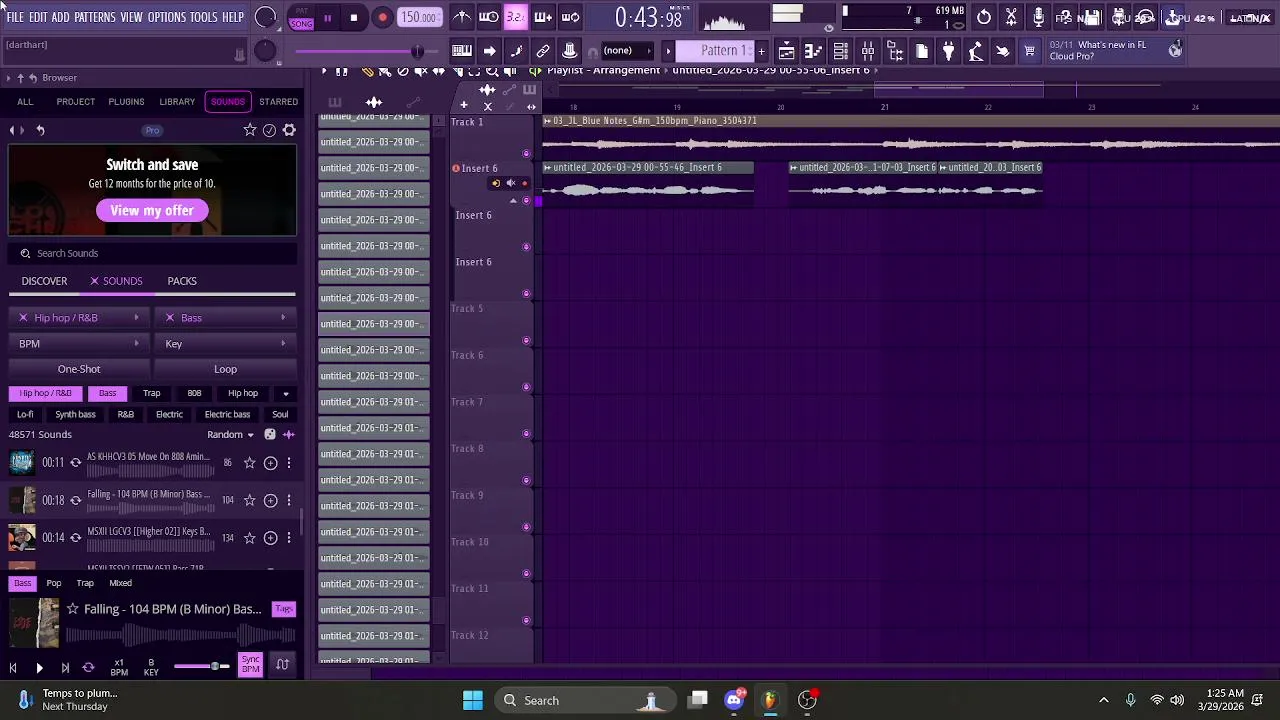Open the mixer view icon
Image resolution: width=1280 pixels, height=720 pixels.
tap(868, 51)
